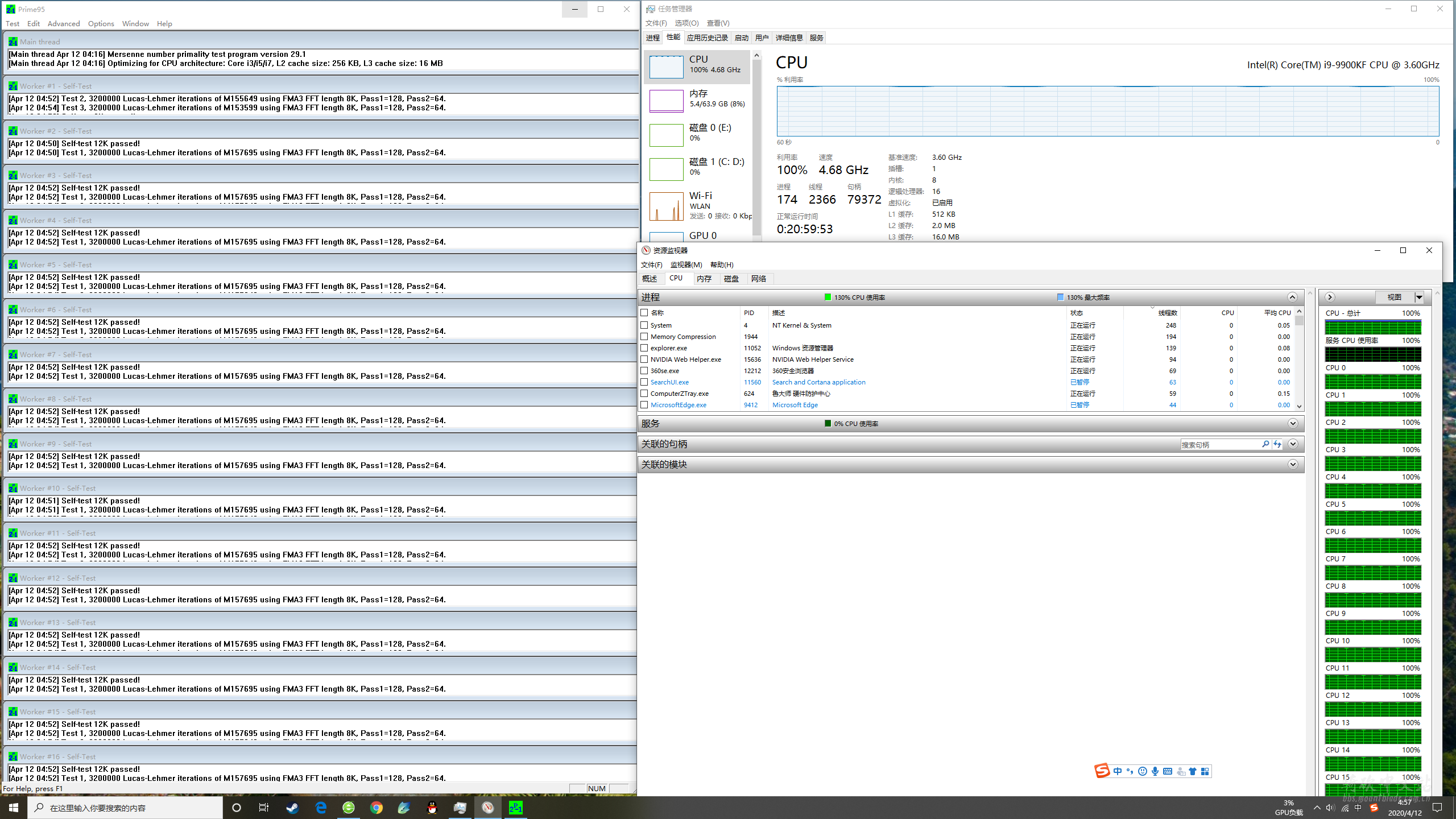Collapse the 进程 section
1456x819 pixels.
tap(1292, 297)
